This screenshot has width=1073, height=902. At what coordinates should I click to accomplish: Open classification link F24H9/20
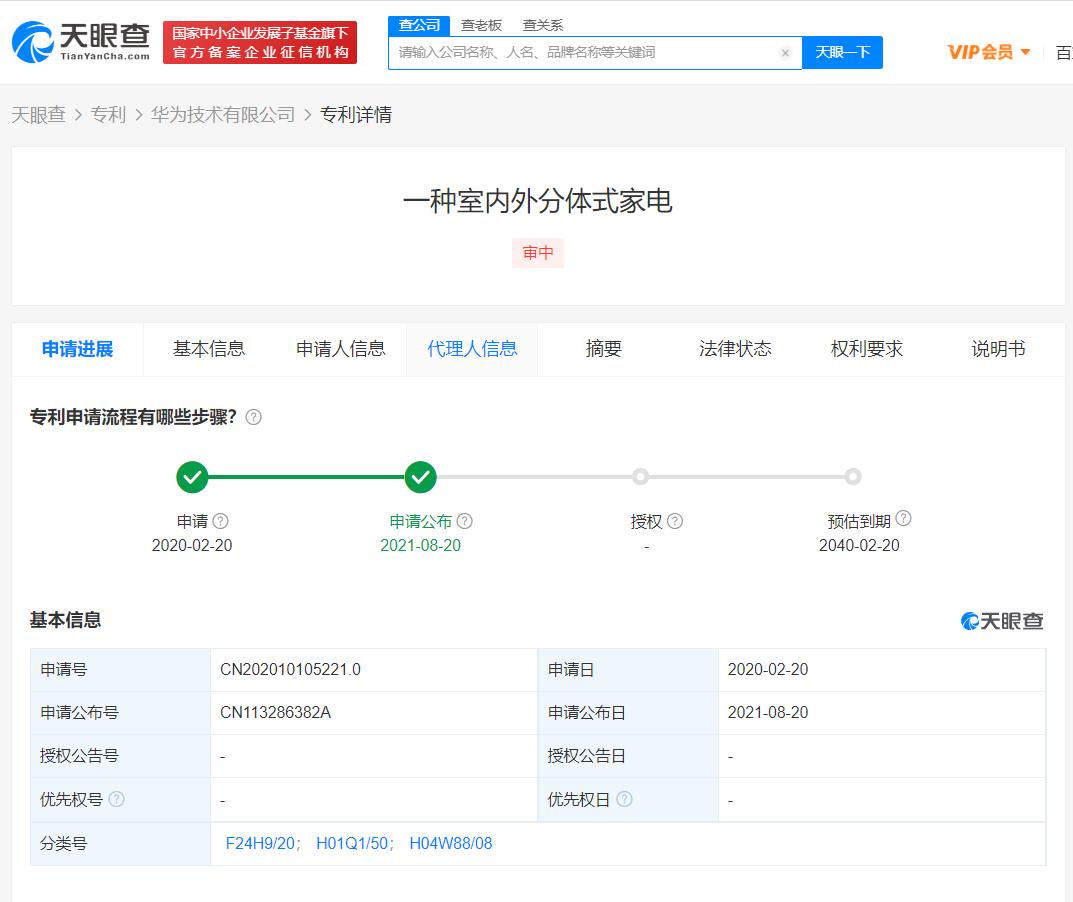tap(261, 843)
